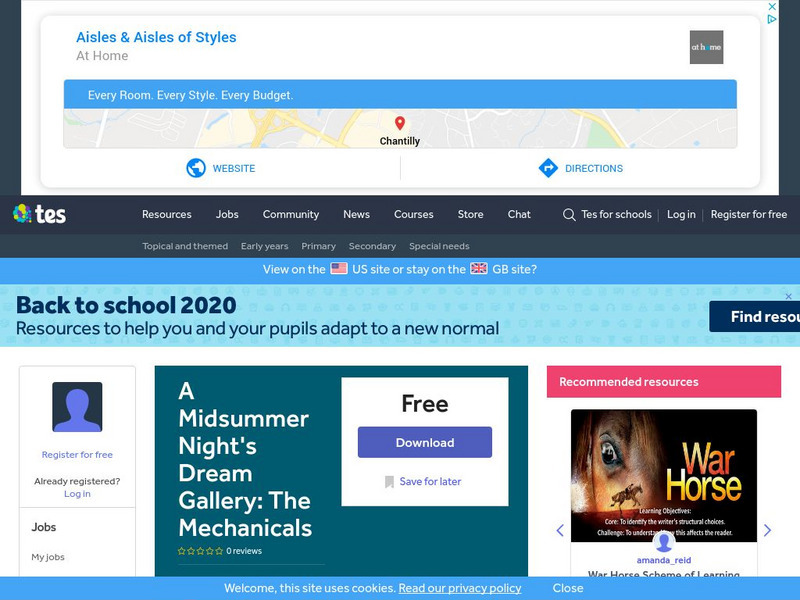Click the GB flag icon

(479, 268)
